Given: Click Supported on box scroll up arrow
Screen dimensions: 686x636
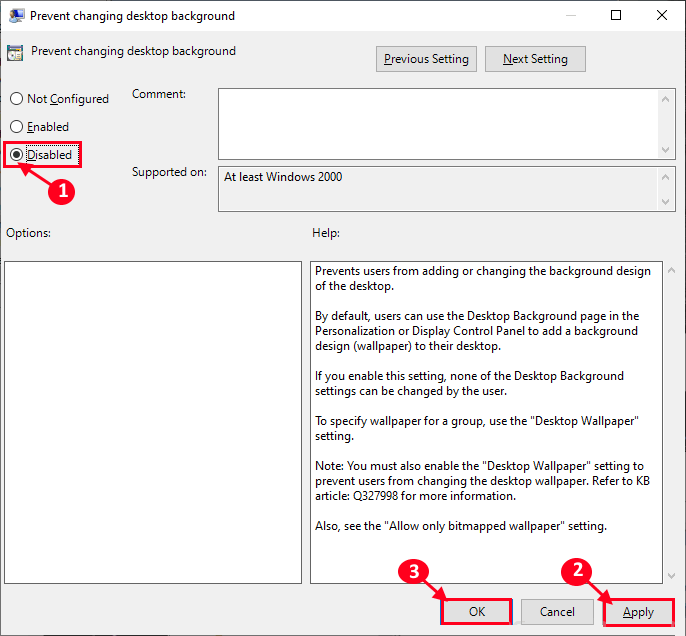Looking at the screenshot, I should point(665,177).
